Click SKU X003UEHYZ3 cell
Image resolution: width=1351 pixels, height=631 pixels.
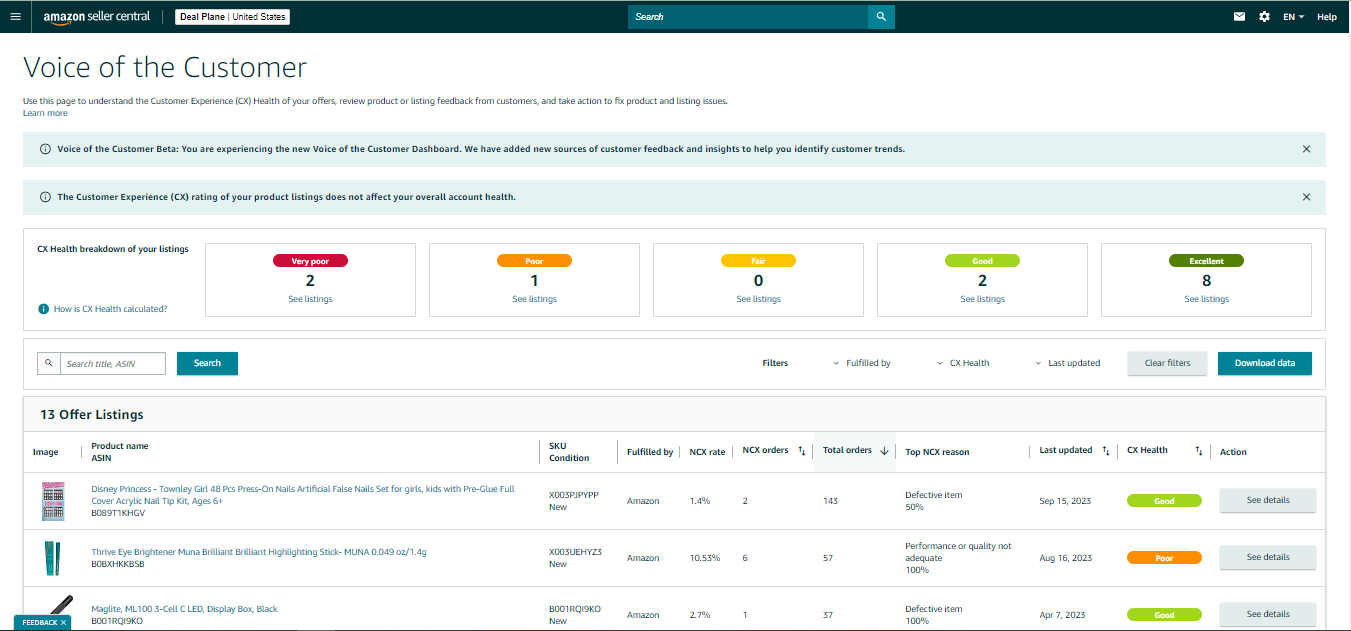(575, 552)
